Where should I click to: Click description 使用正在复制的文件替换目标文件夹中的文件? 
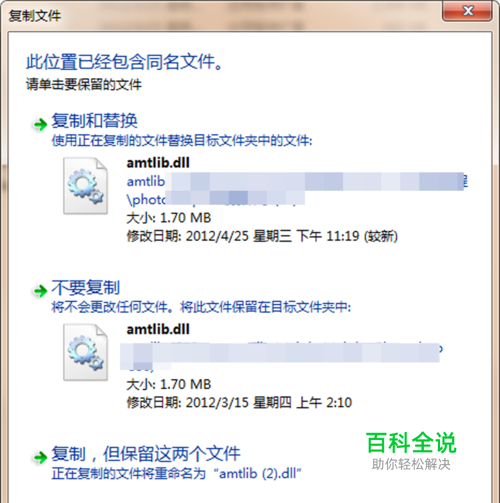point(182,140)
